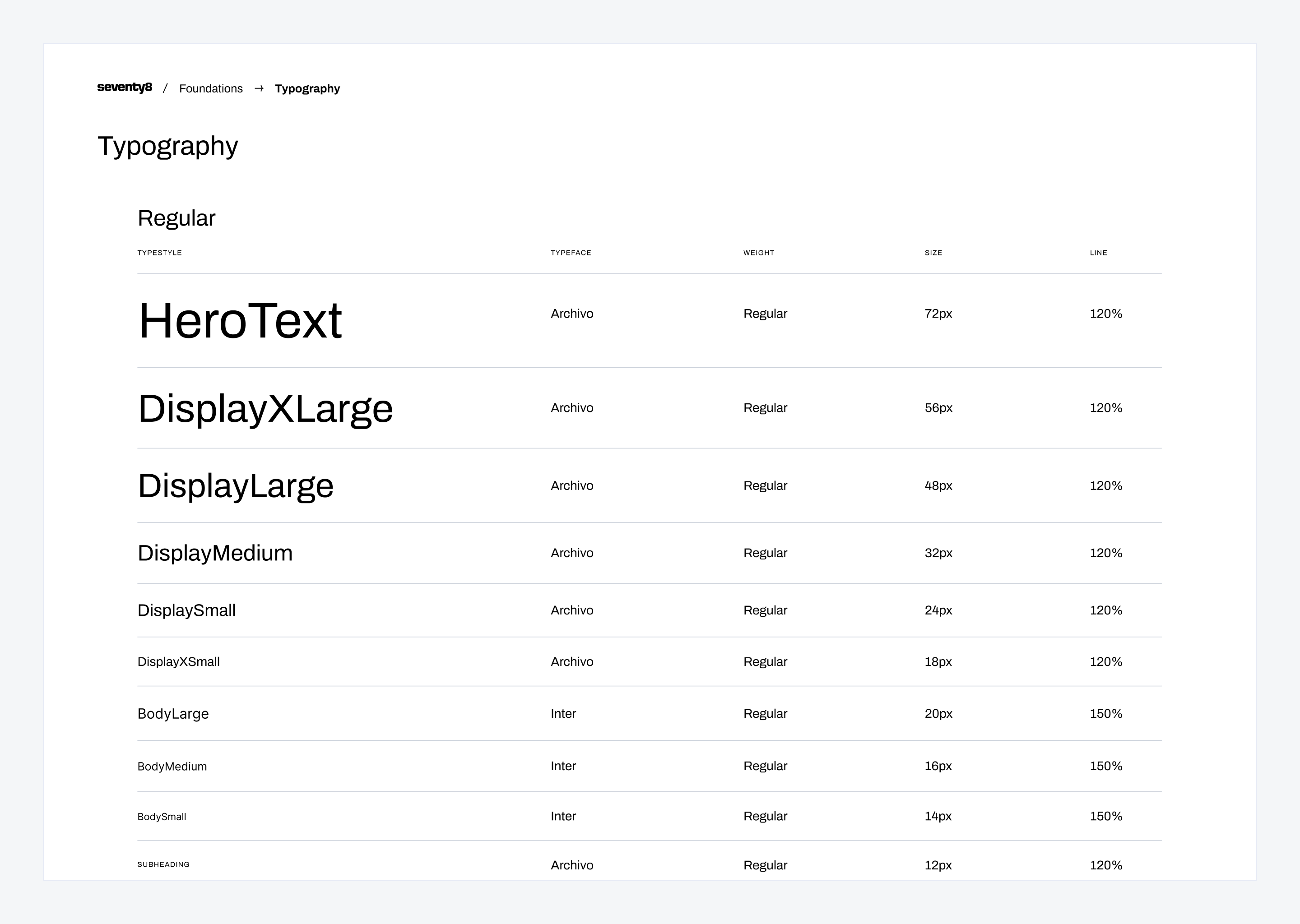Toggle the Regular section heading
Screen dimensions: 1300x924
pos(176,217)
